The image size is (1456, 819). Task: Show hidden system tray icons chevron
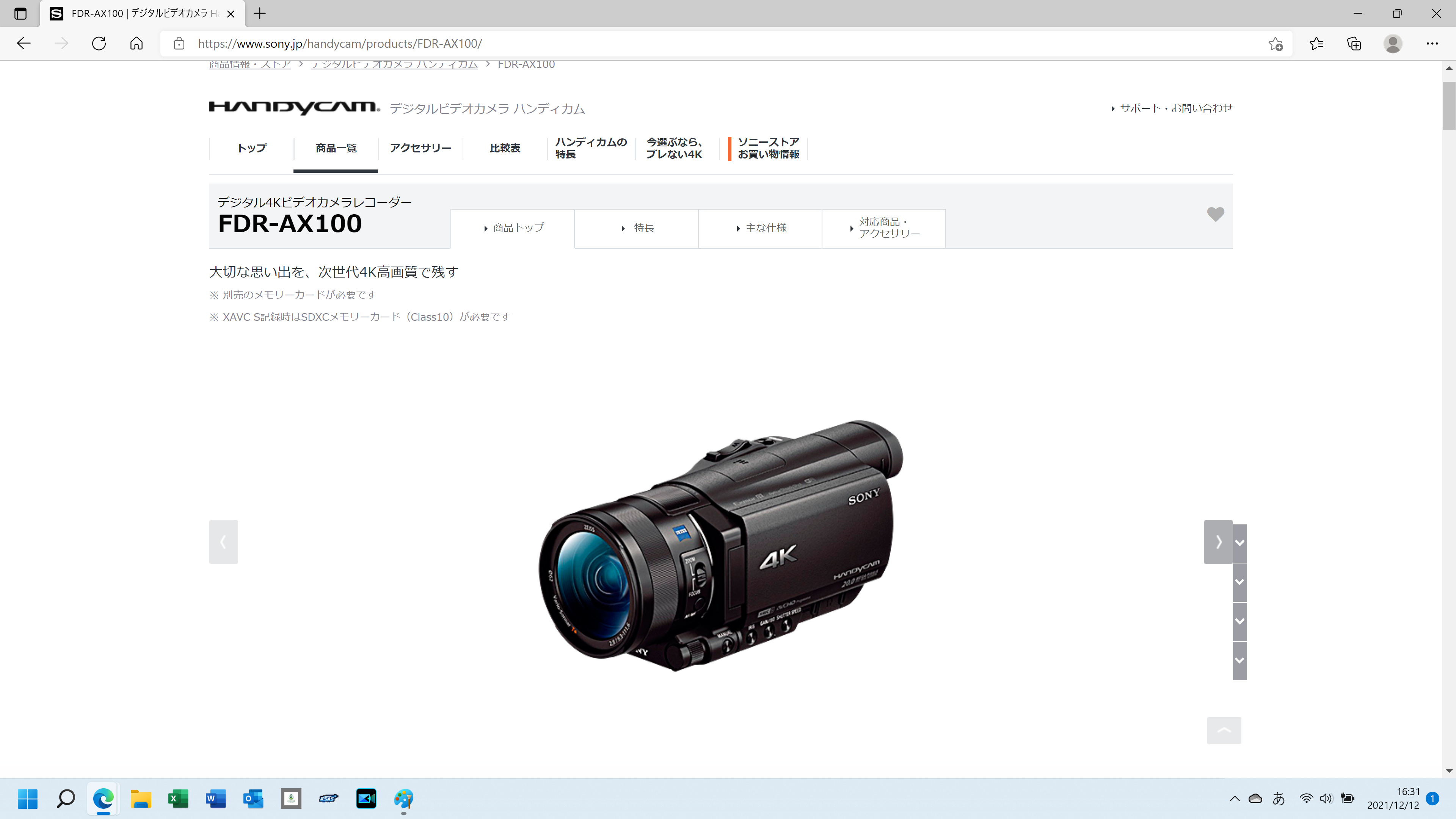pos(1235,799)
